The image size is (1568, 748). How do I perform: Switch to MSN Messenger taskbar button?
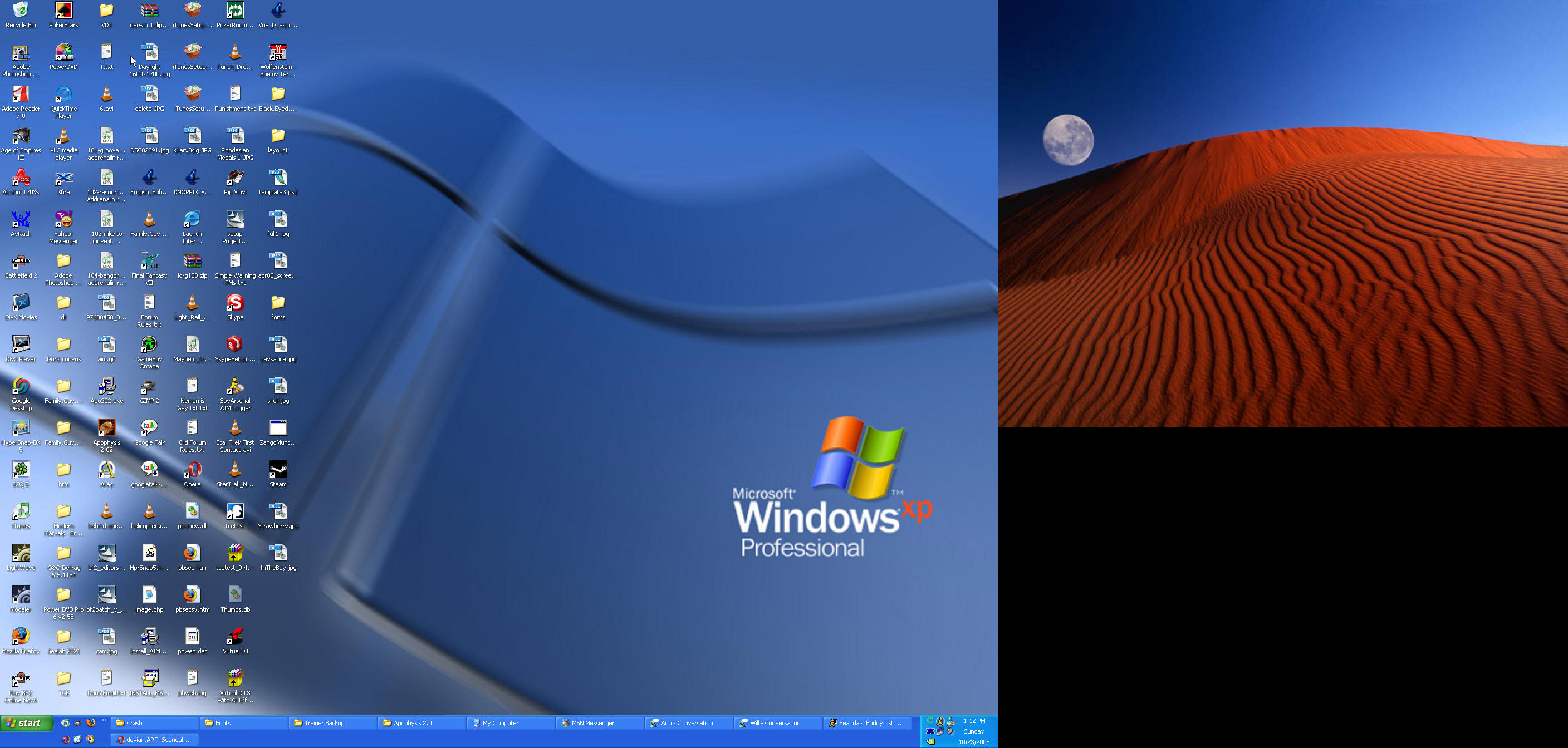click(600, 723)
